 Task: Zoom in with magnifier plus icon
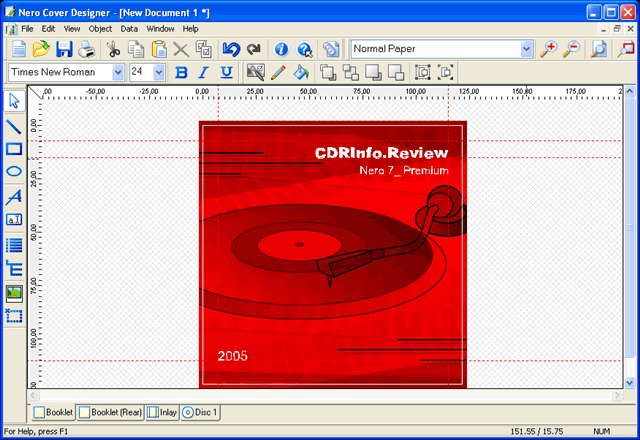pos(549,49)
